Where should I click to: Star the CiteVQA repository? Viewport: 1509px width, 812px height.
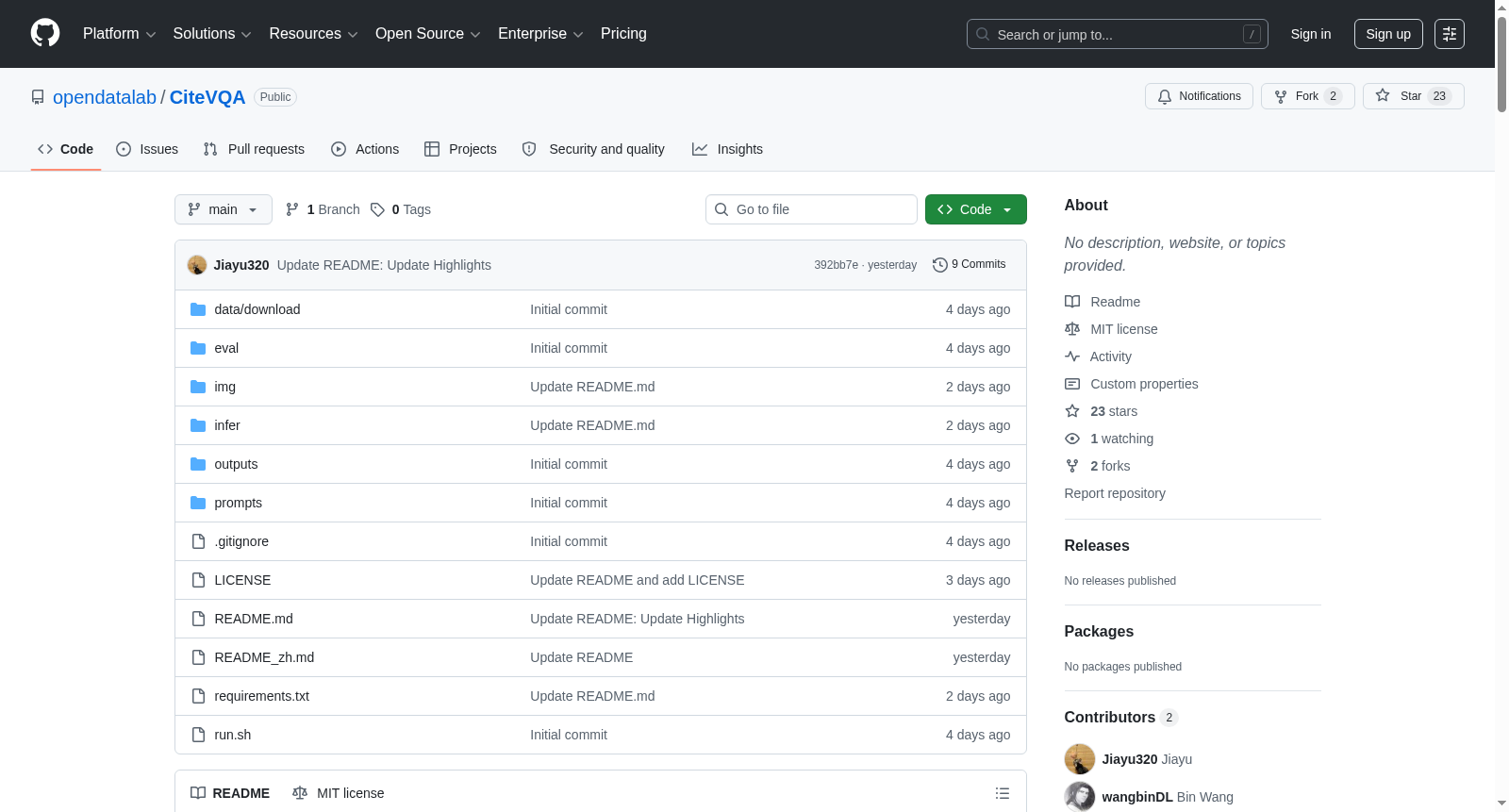(x=1413, y=96)
